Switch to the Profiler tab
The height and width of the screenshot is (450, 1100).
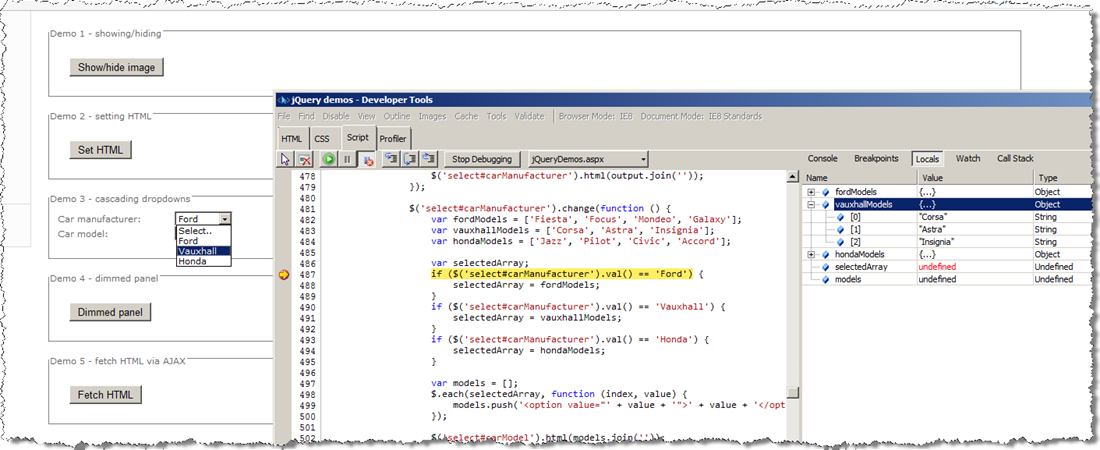[393, 138]
